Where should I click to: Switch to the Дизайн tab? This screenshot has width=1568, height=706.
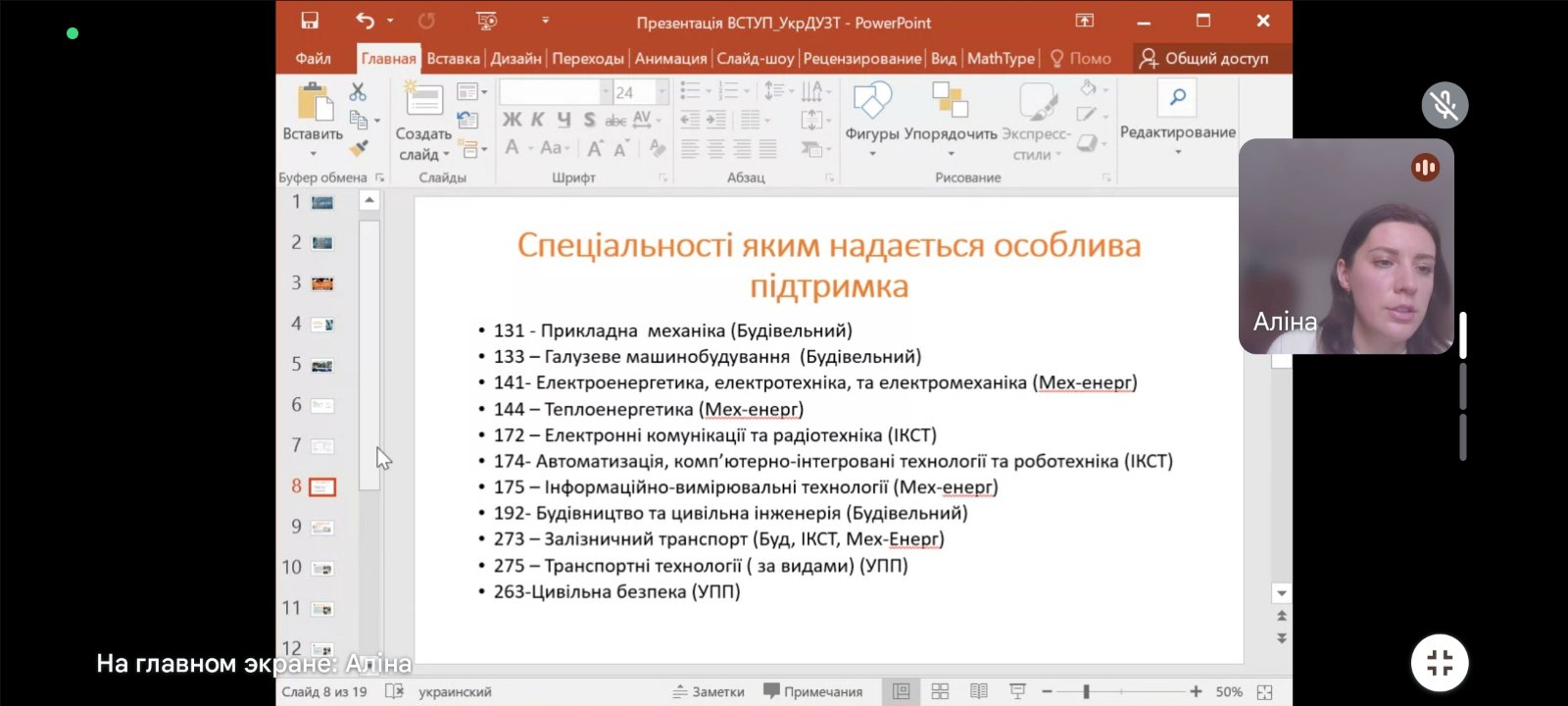click(x=515, y=59)
